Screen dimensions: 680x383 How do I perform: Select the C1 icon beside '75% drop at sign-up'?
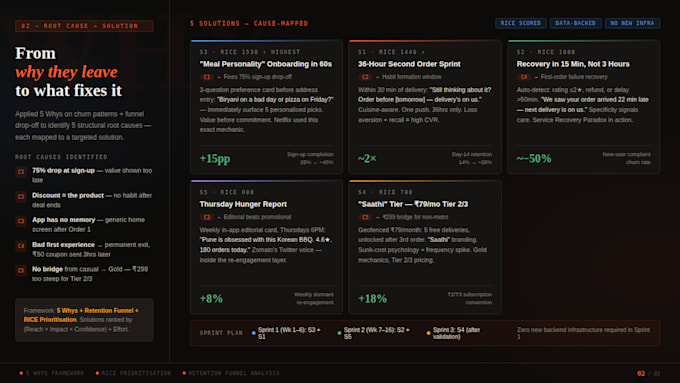pyautogui.click(x=21, y=172)
